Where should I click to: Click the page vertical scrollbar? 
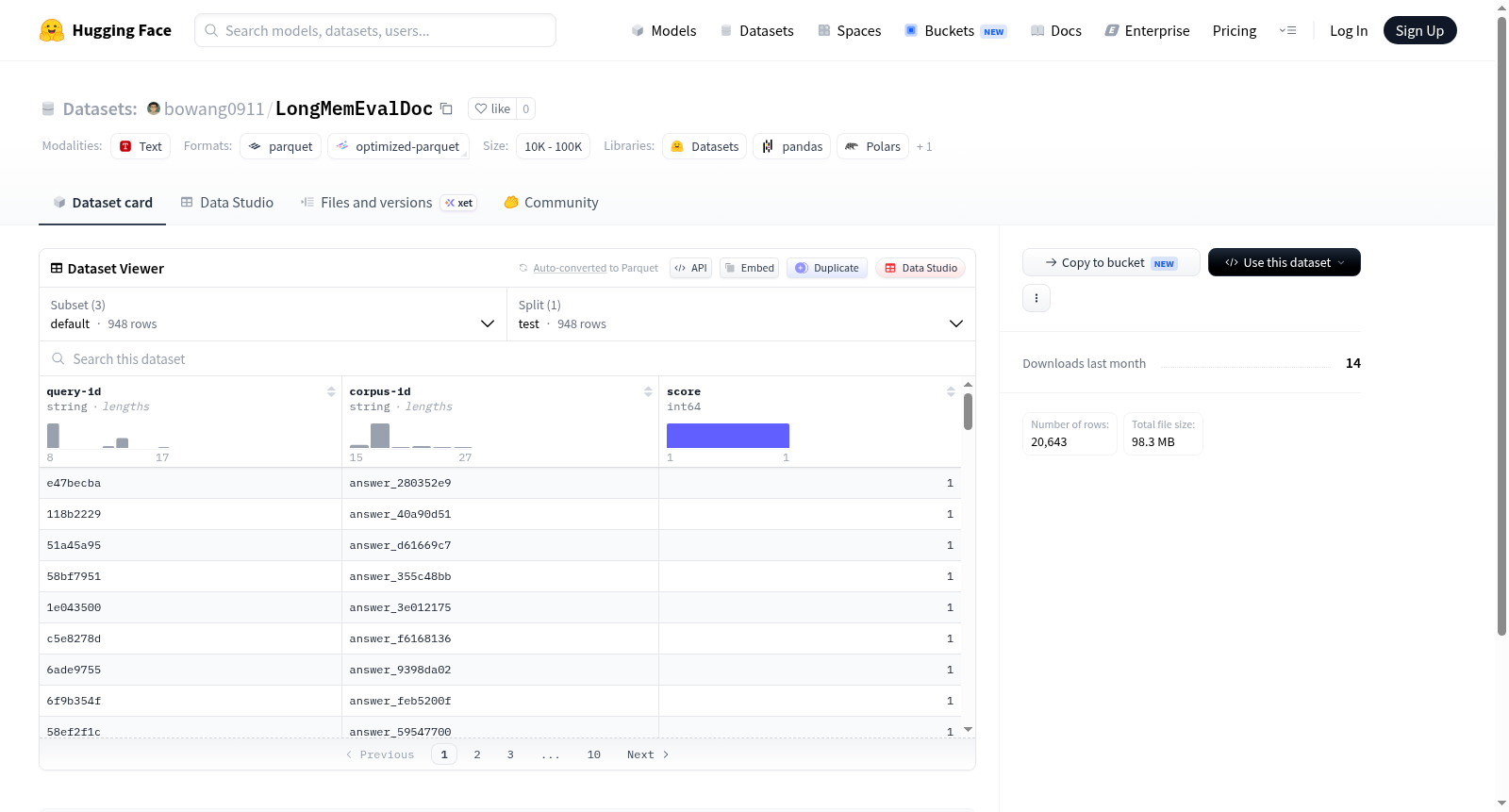[1501, 326]
